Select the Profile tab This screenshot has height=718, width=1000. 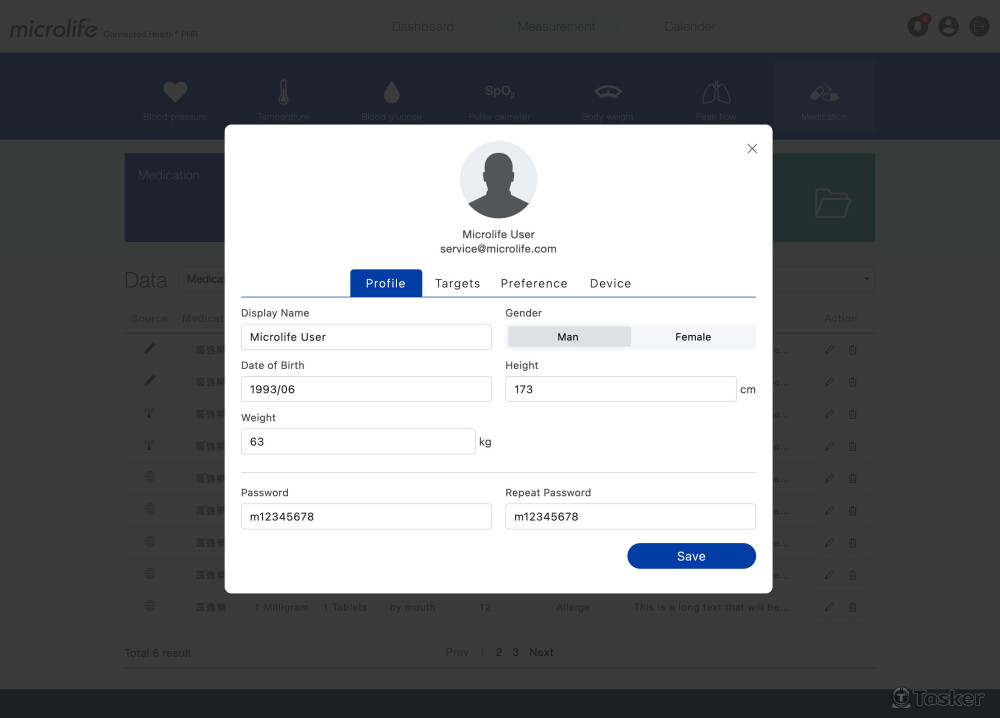tap(386, 284)
